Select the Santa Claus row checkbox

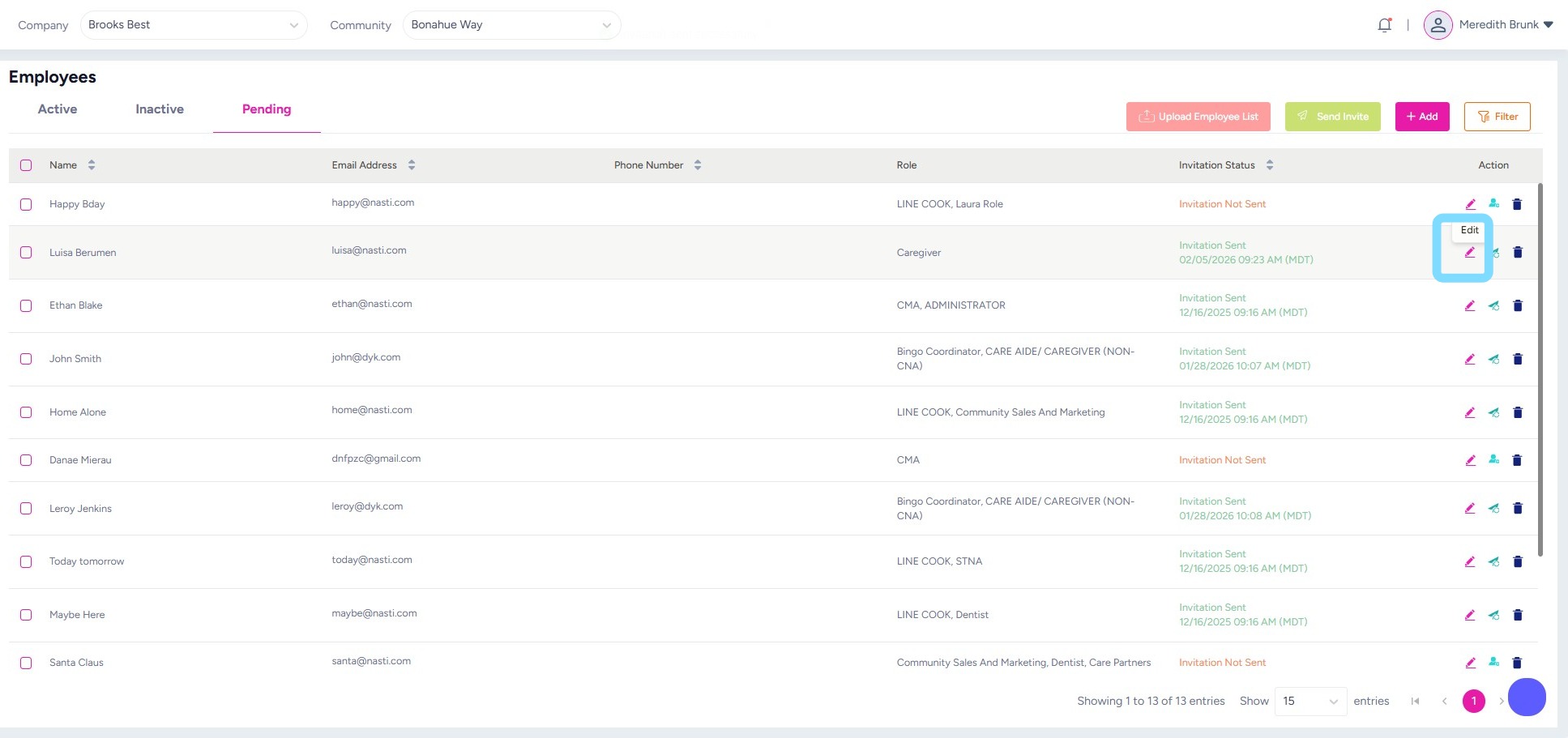(x=26, y=663)
